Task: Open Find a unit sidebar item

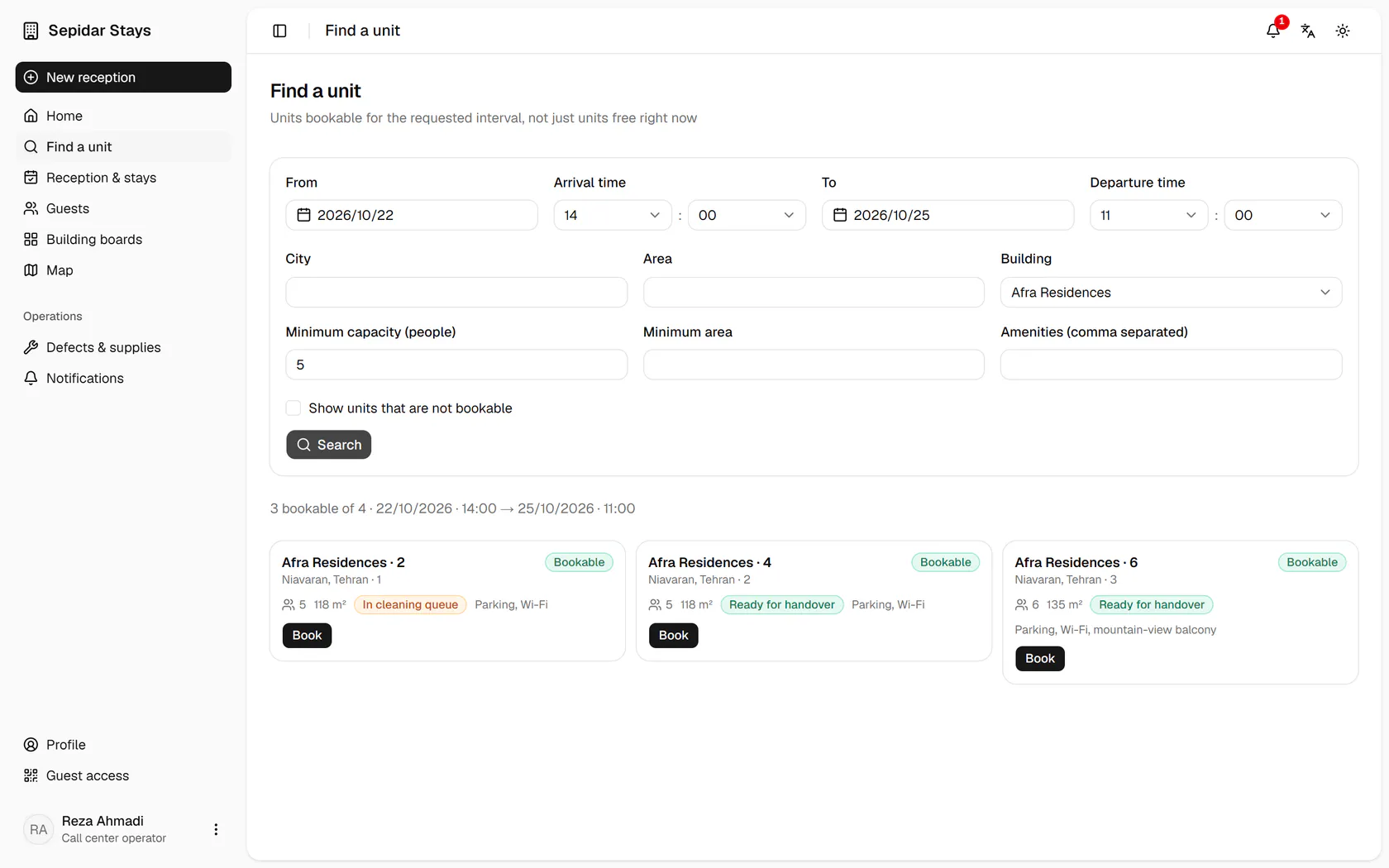Action: click(123, 146)
